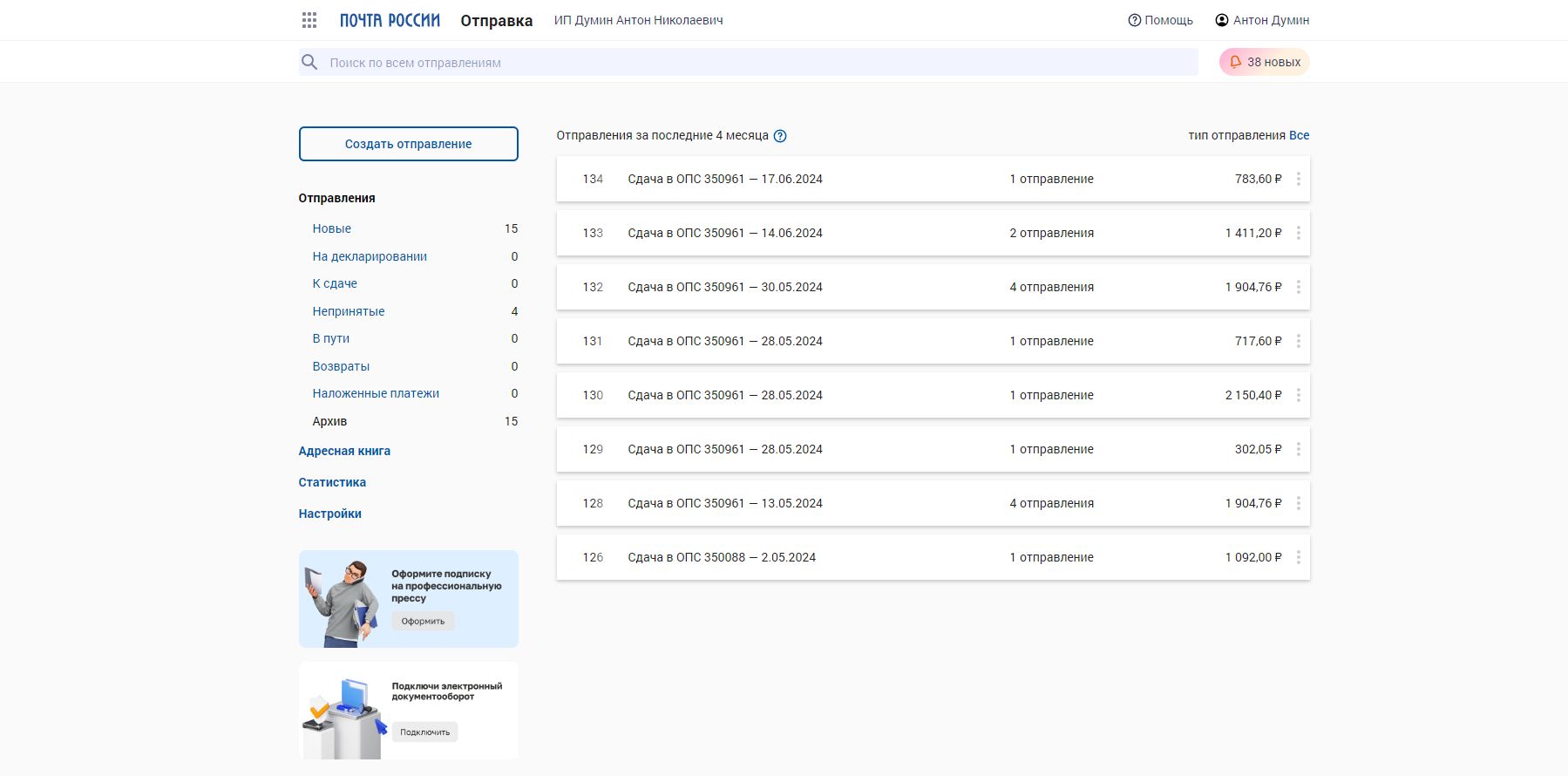Open the three-dot menu for batch 132
Image resolution: width=1568 pixels, height=776 pixels.
click(x=1298, y=287)
